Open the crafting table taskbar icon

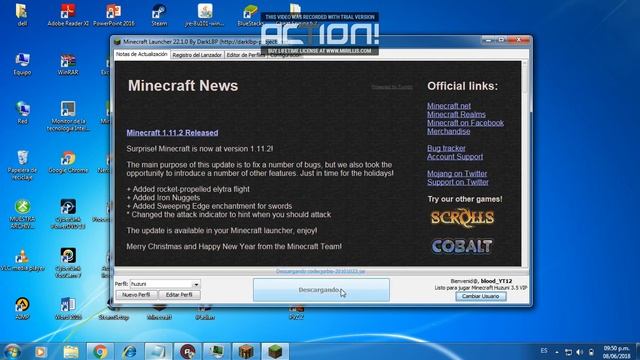(x=246, y=351)
